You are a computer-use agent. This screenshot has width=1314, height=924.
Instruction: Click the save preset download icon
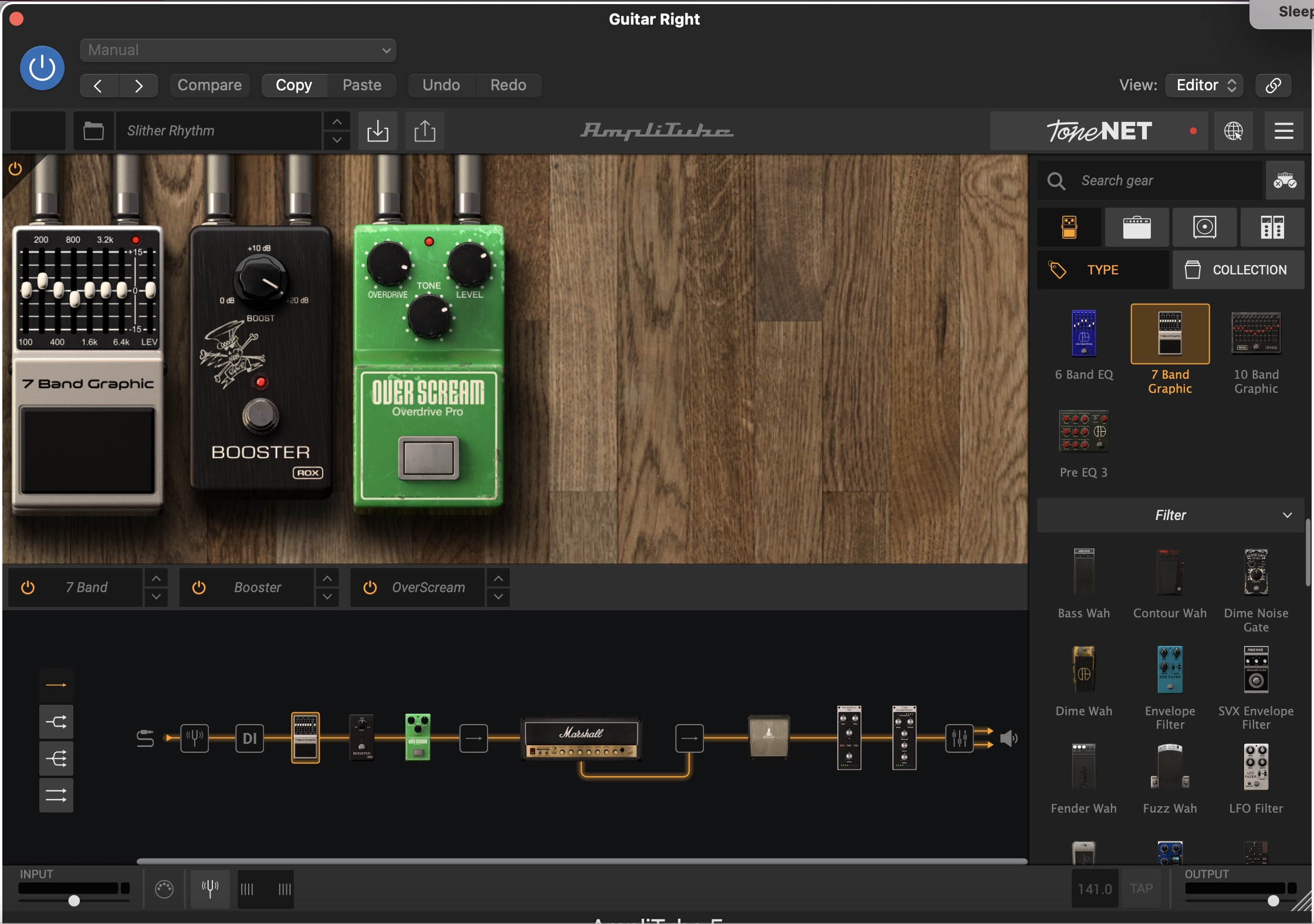click(x=378, y=131)
